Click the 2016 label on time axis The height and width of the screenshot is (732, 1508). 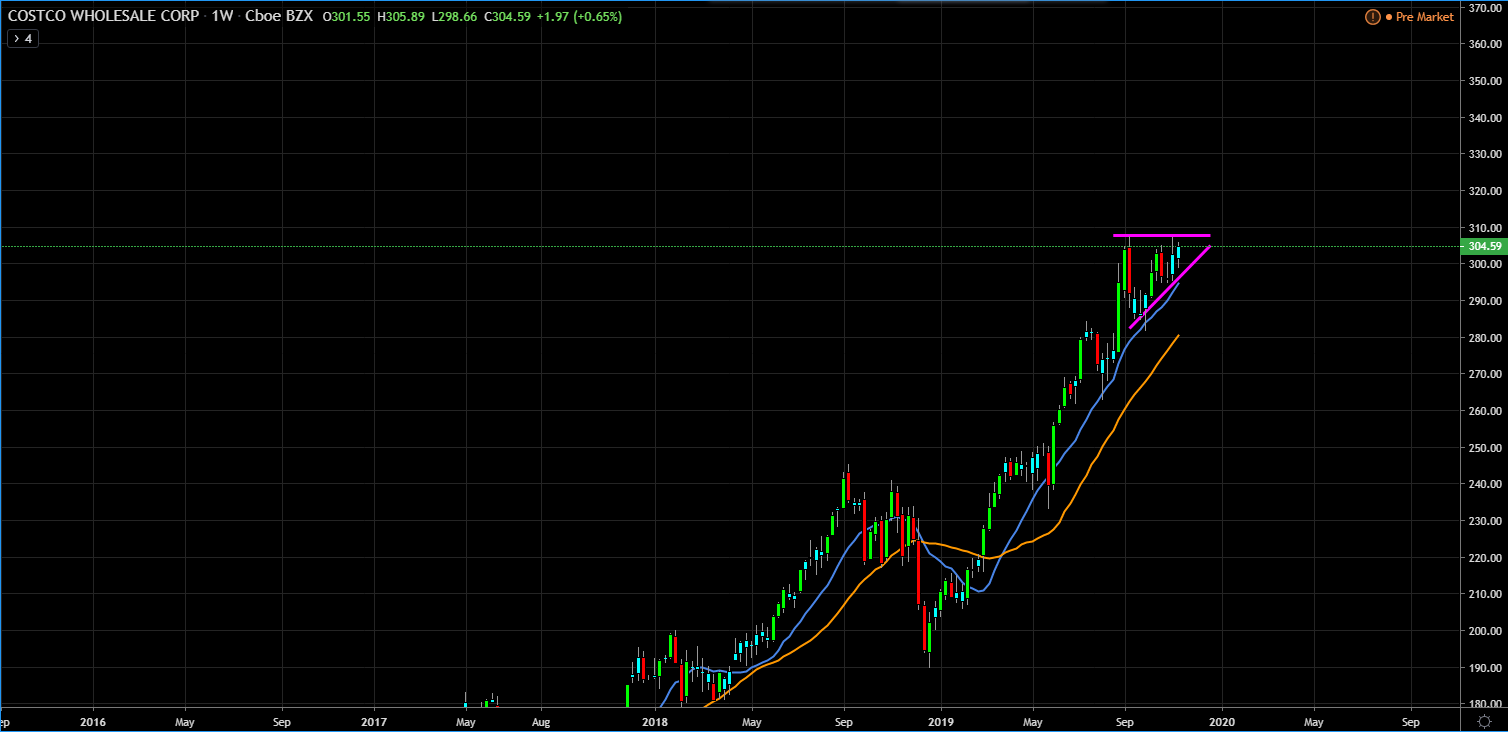pos(92,721)
